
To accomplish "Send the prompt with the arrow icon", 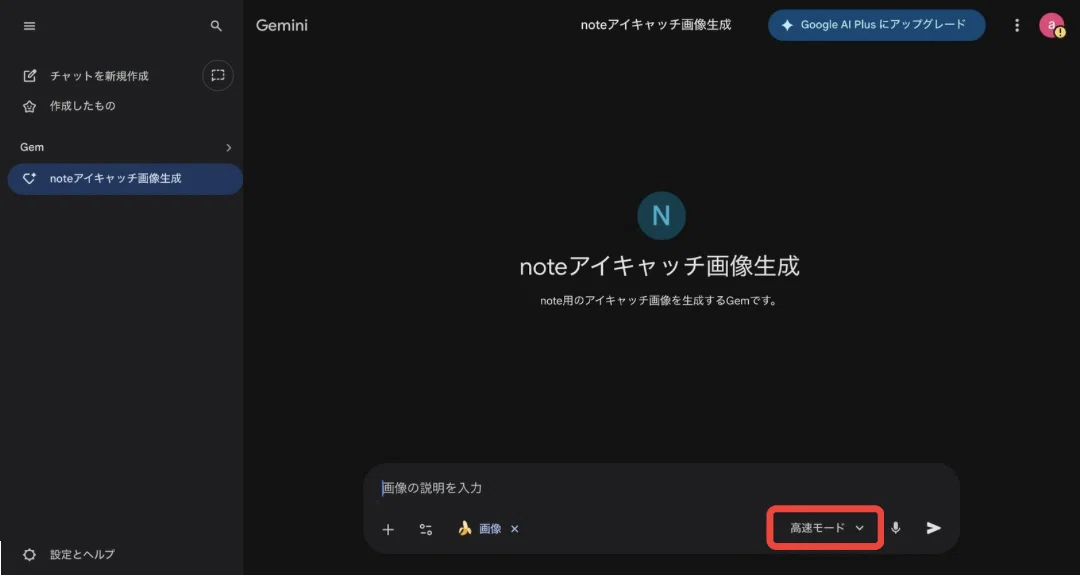I will pyautogui.click(x=933, y=528).
